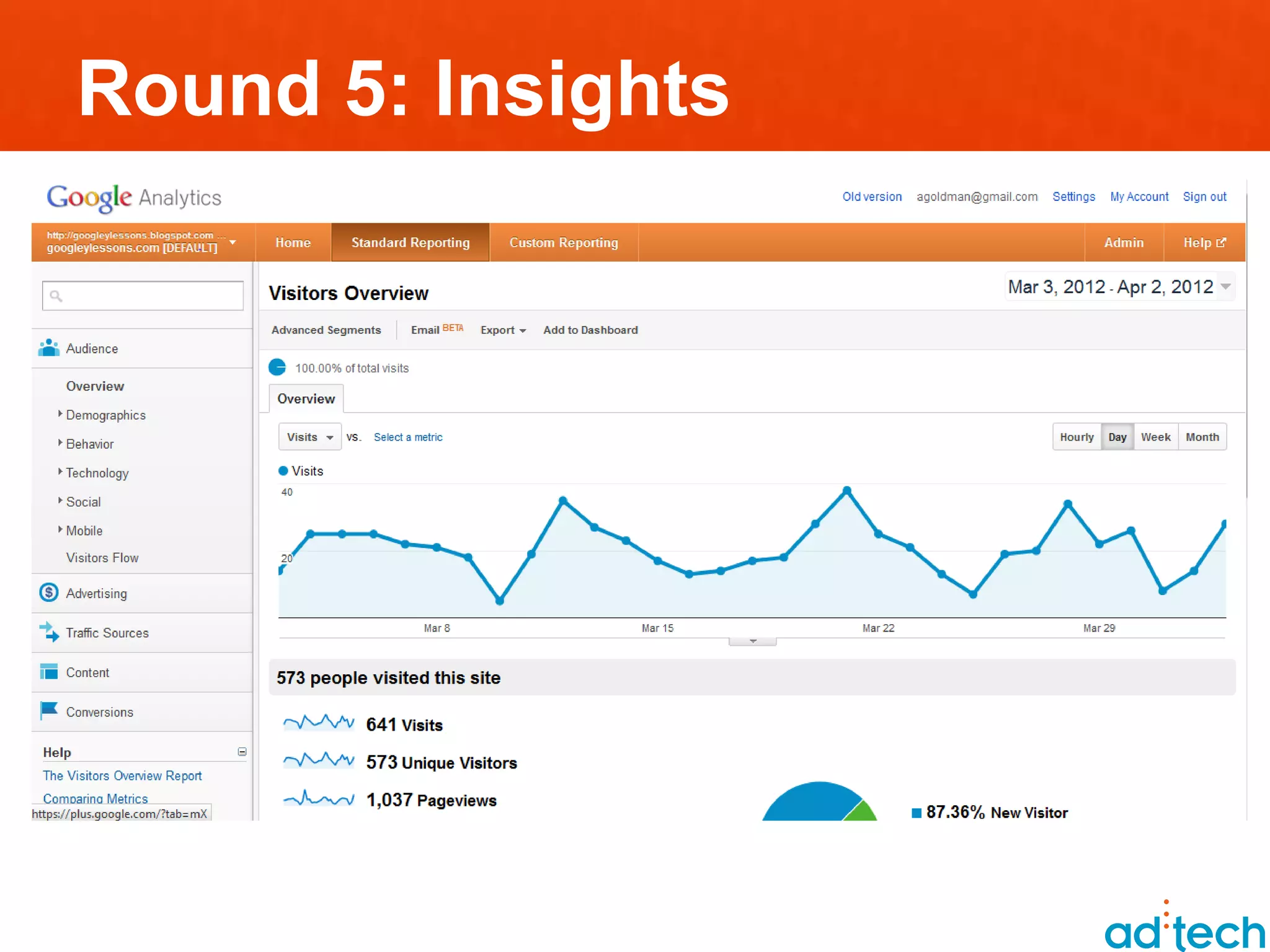Open the Custom Reporting tab
This screenshot has height=952, width=1270.
[x=563, y=242]
